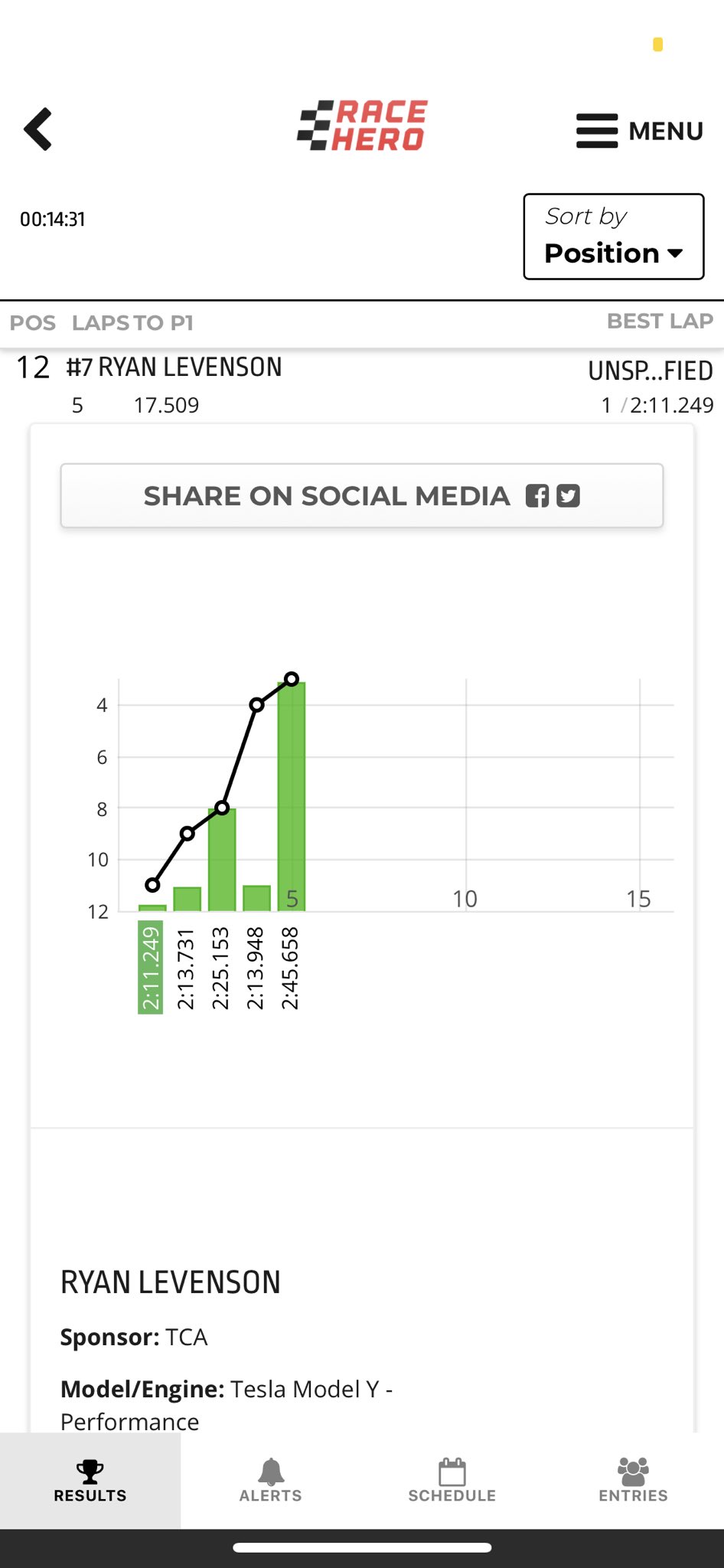
Task: Click the LAPS TO P1 column header
Action: (x=132, y=323)
